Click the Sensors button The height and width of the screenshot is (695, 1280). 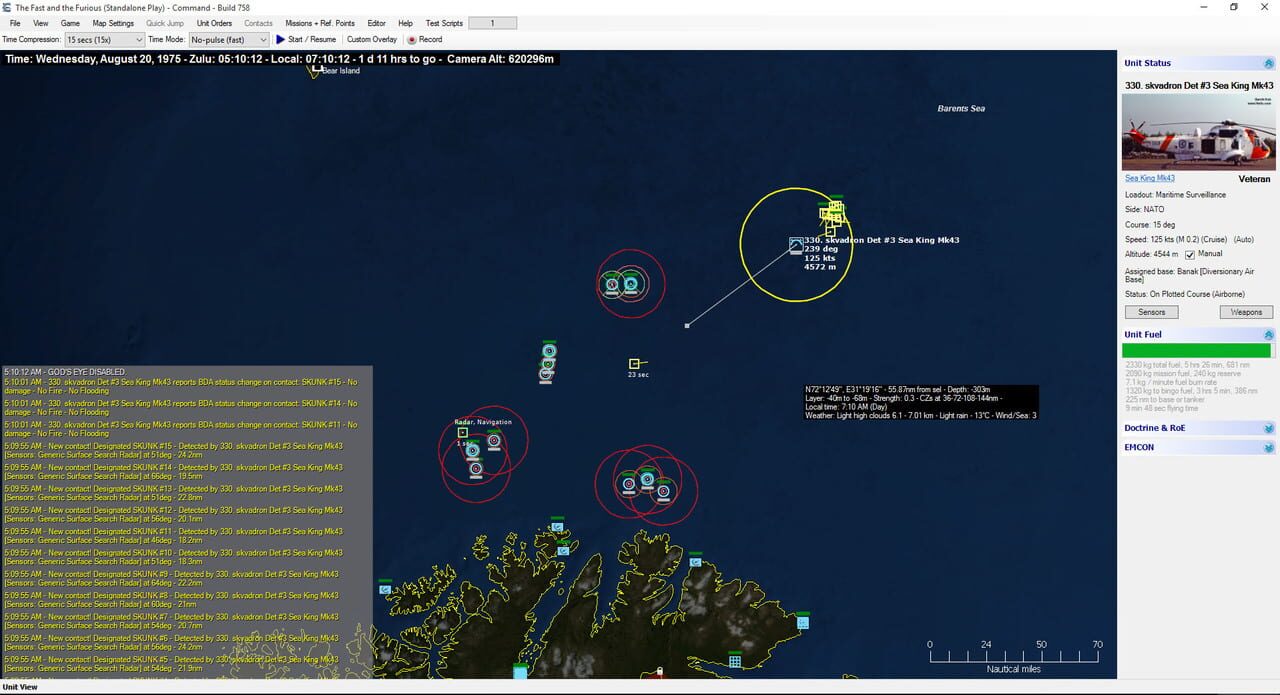coord(1151,311)
